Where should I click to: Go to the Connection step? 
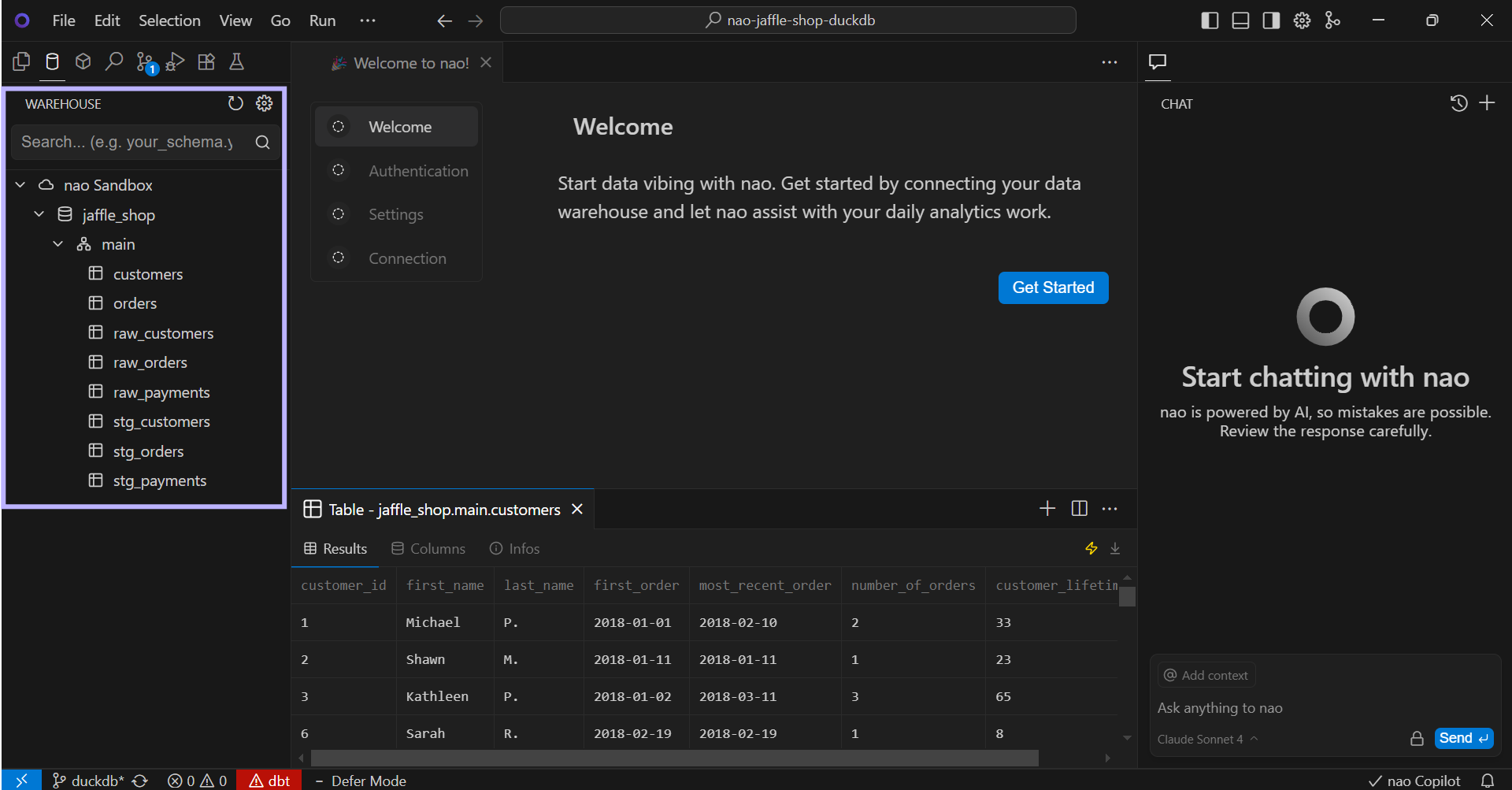coord(397,258)
